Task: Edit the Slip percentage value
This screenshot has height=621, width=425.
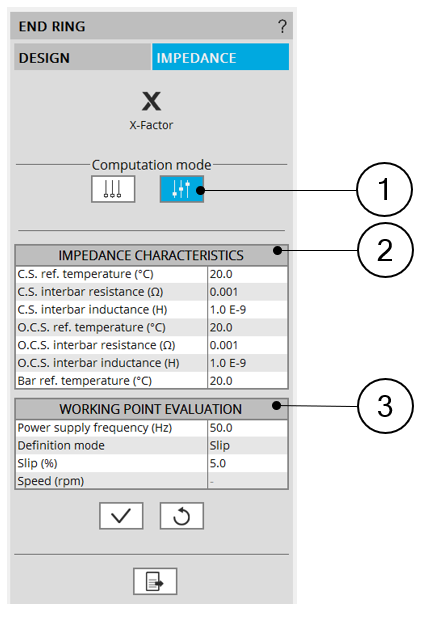Action: [x=248, y=463]
